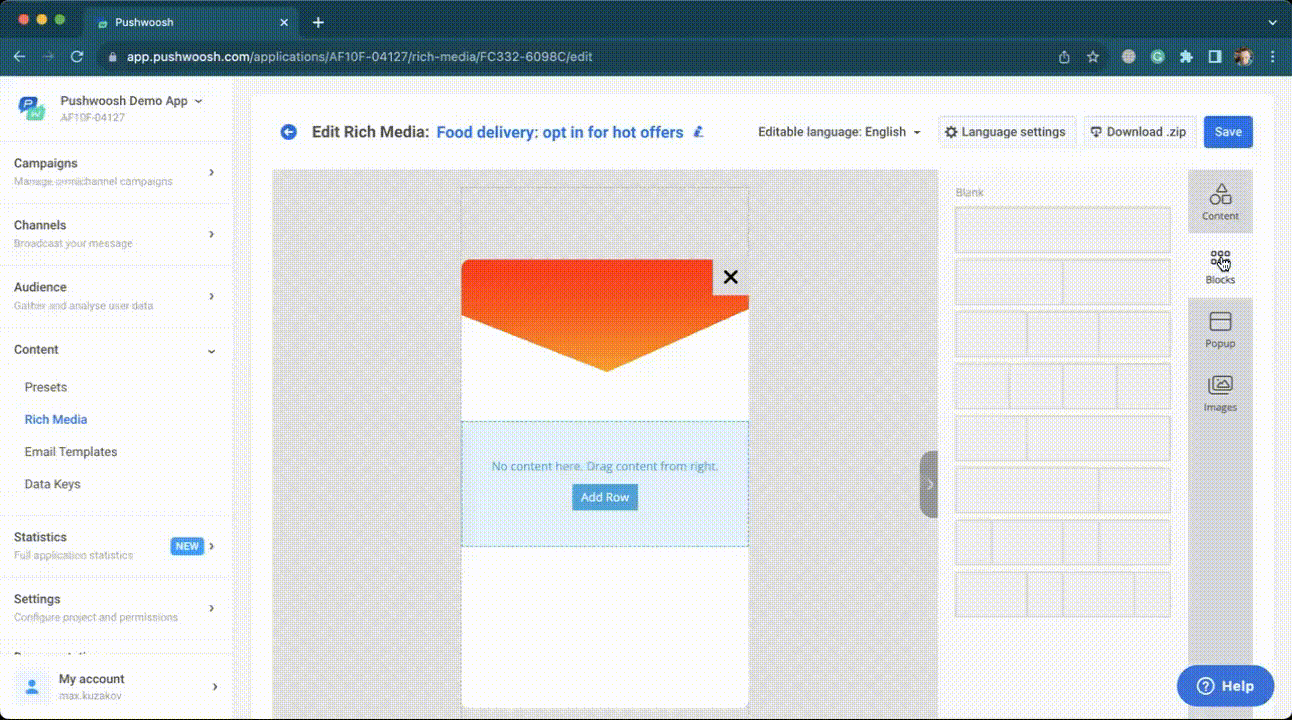Select the Blocks panel icon
Screen dimensions: 1292x720
[x=1220, y=266]
